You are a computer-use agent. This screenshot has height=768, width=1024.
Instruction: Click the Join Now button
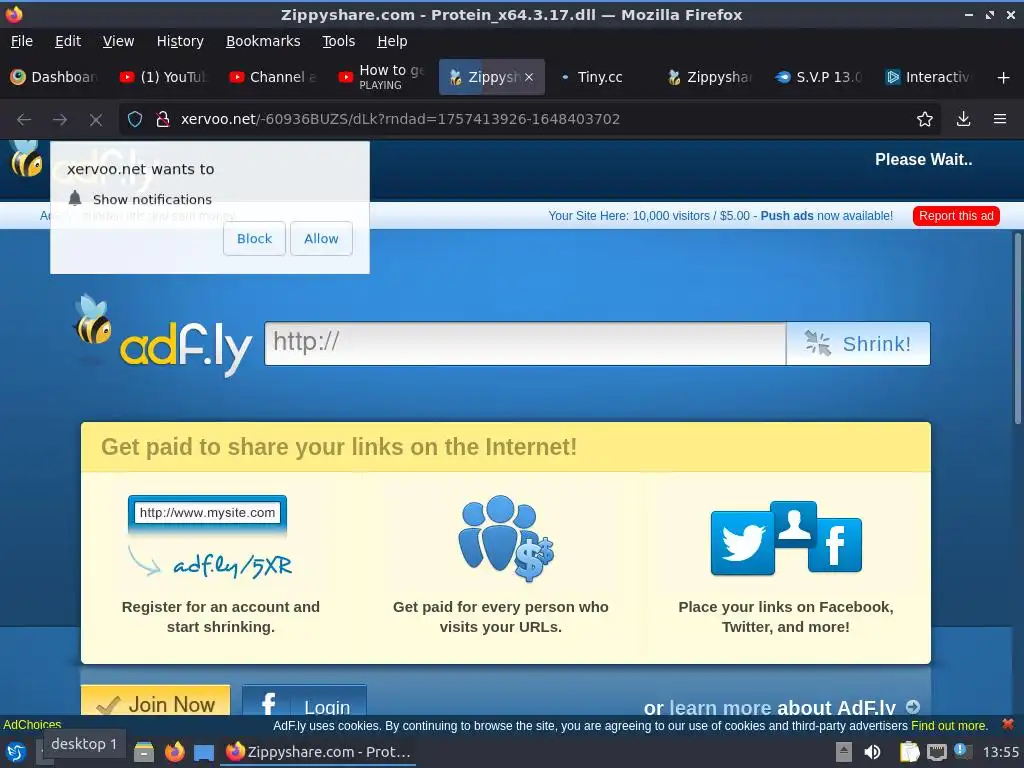pyautogui.click(x=155, y=701)
